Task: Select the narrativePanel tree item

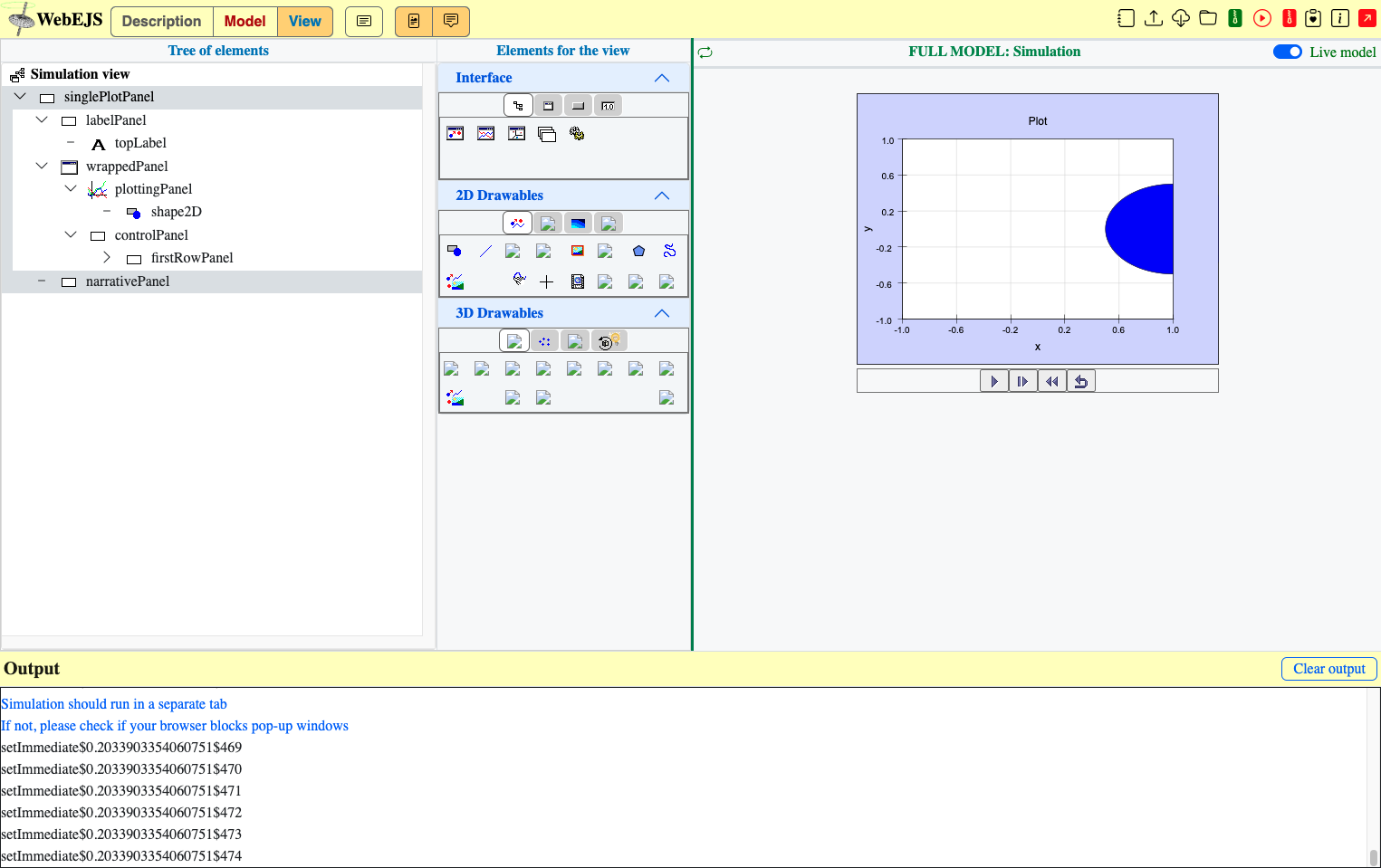Action: (127, 281)
